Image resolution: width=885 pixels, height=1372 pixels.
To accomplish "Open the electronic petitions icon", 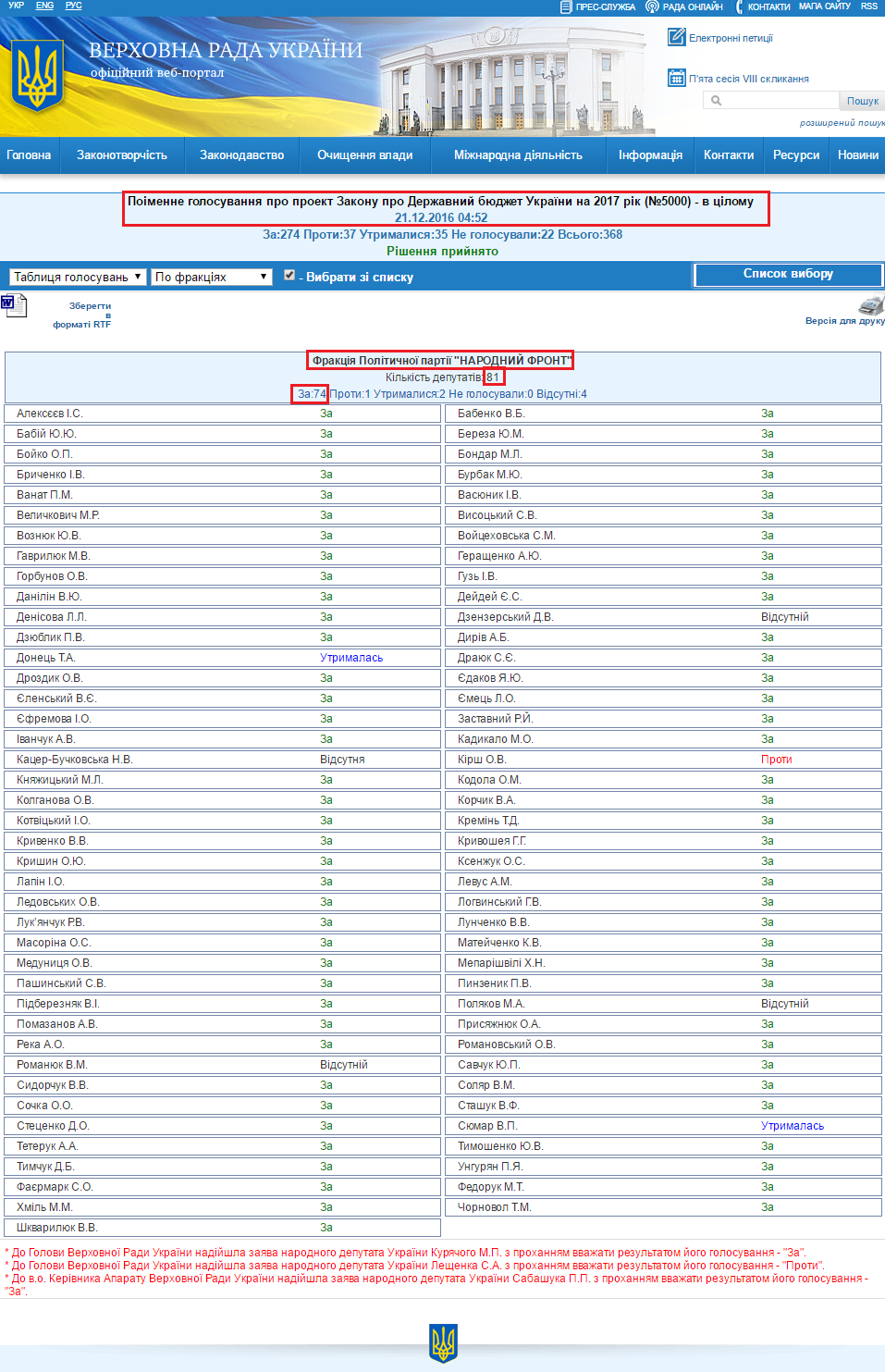I will point(676,37).
